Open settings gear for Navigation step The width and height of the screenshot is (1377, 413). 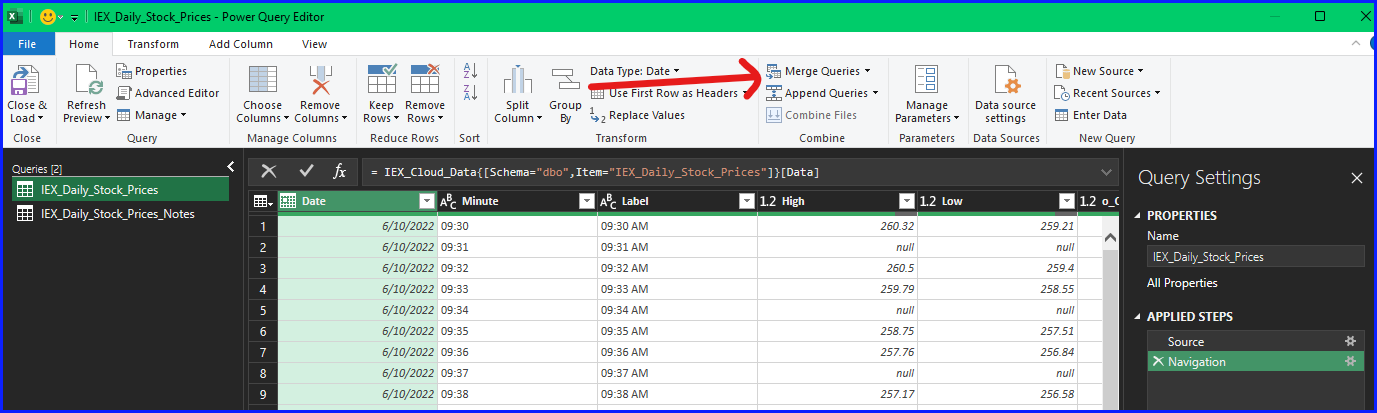[x=1350, y=361]
